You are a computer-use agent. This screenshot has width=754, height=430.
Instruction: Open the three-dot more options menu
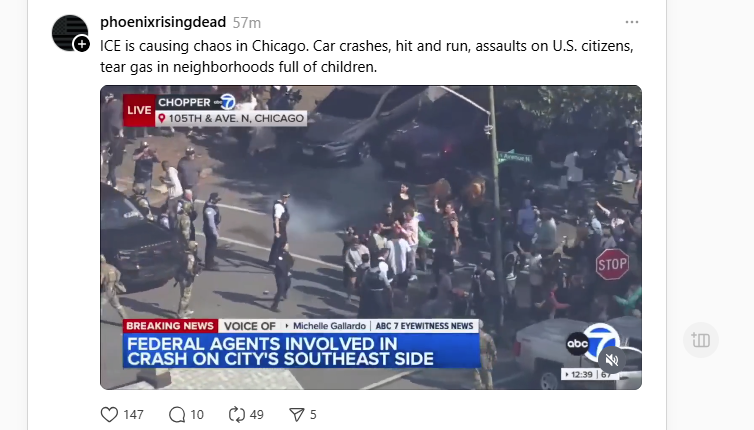632,22
